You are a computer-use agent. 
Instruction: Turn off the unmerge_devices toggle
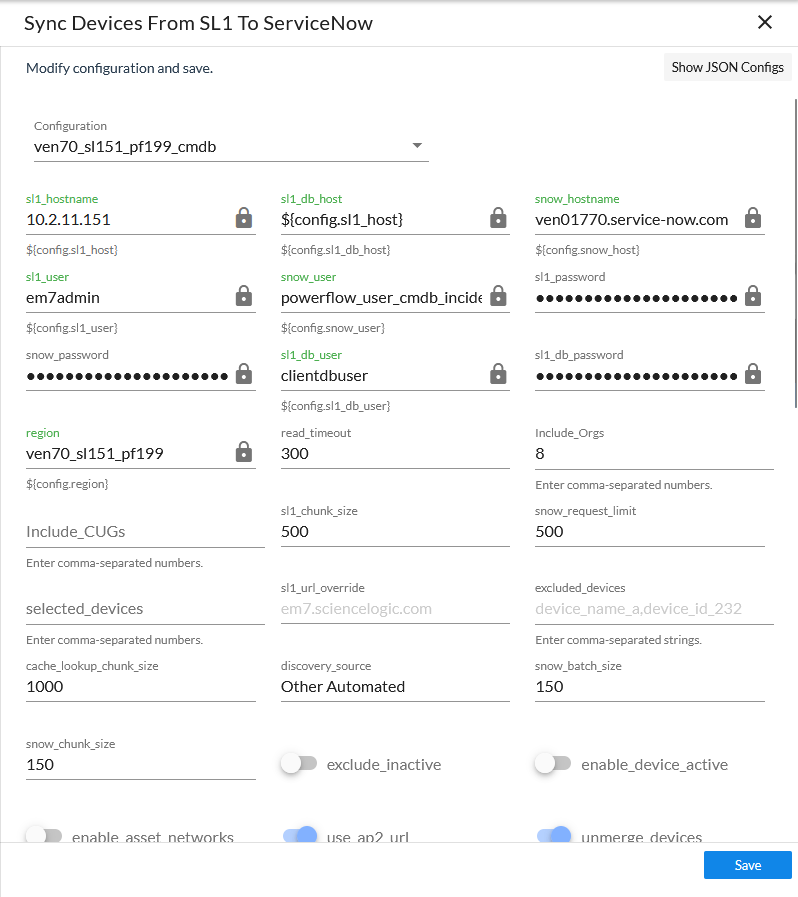coord(554,835)
